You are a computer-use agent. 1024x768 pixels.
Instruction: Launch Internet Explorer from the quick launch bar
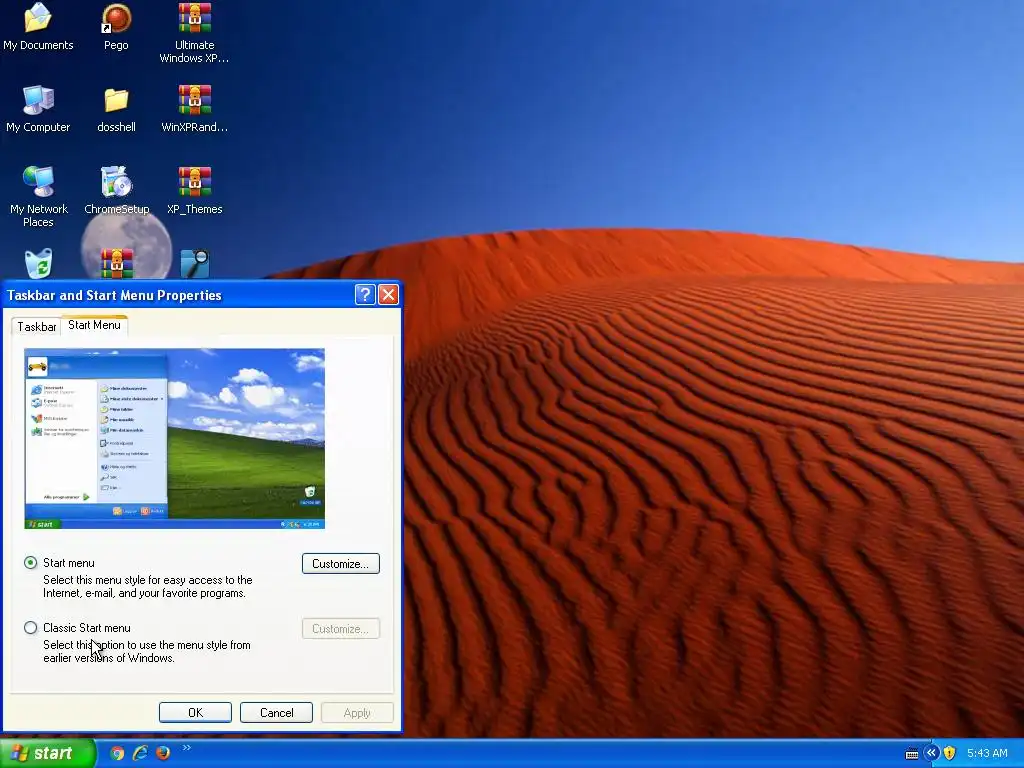[x=140, y=753]
